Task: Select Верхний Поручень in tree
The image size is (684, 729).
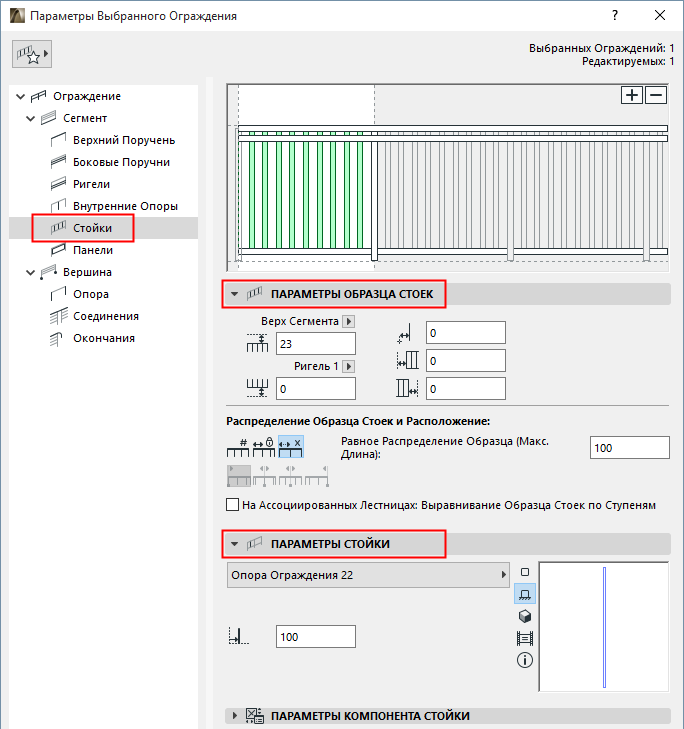Action: click(x=124, y=140)
